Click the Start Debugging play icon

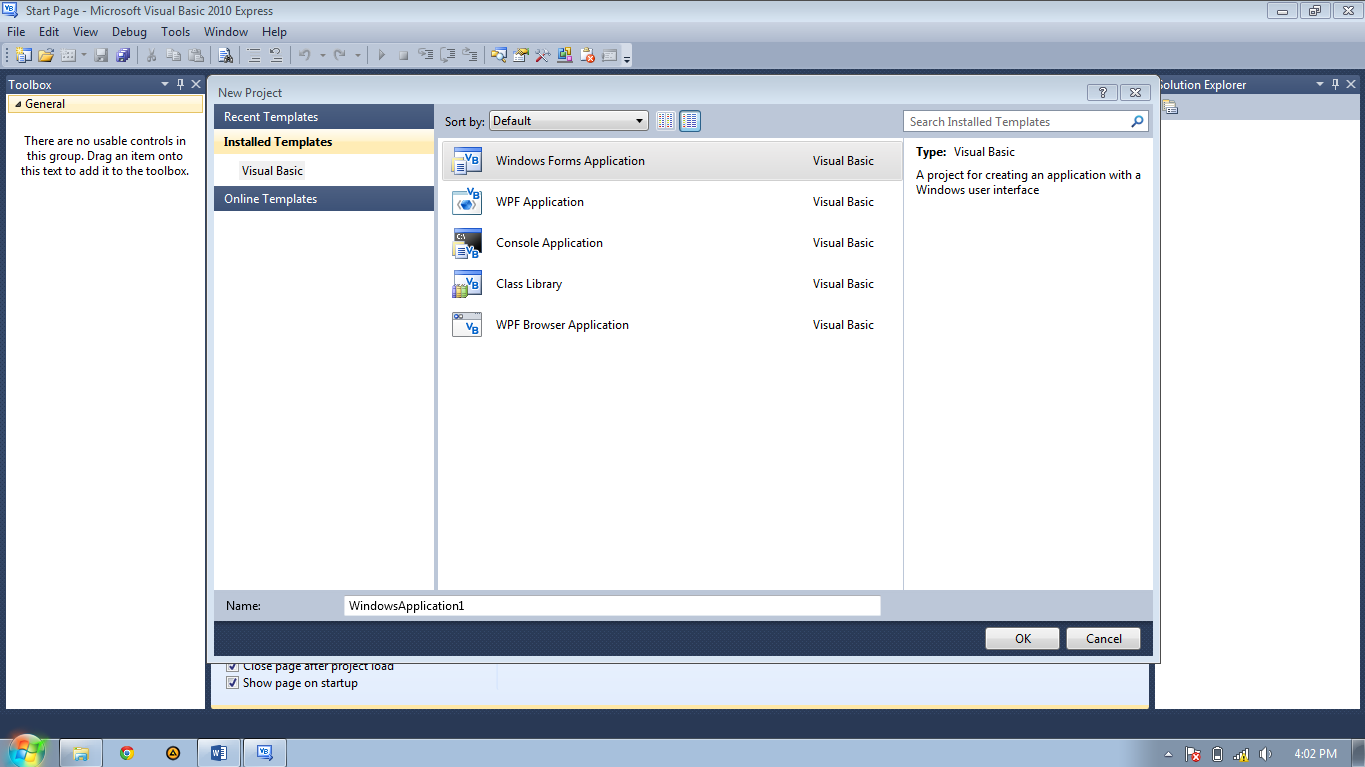[381, 55]
